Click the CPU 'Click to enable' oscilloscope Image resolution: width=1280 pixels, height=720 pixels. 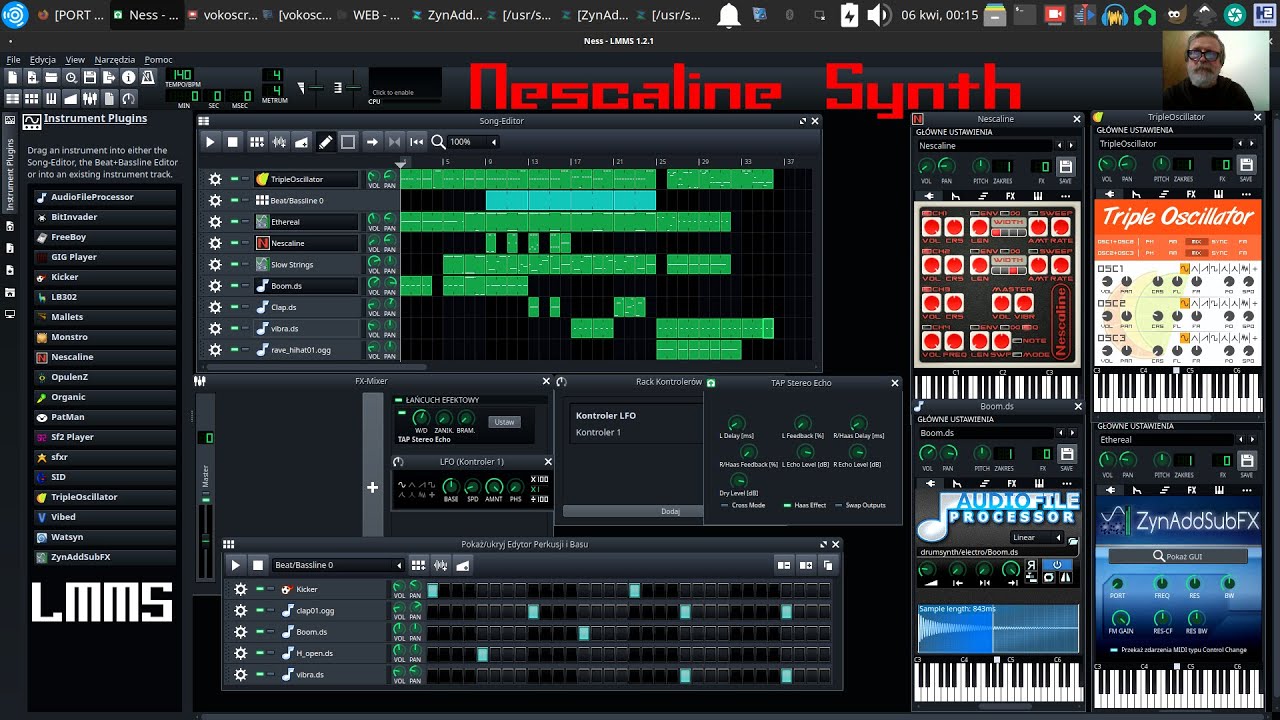[405, 84]
